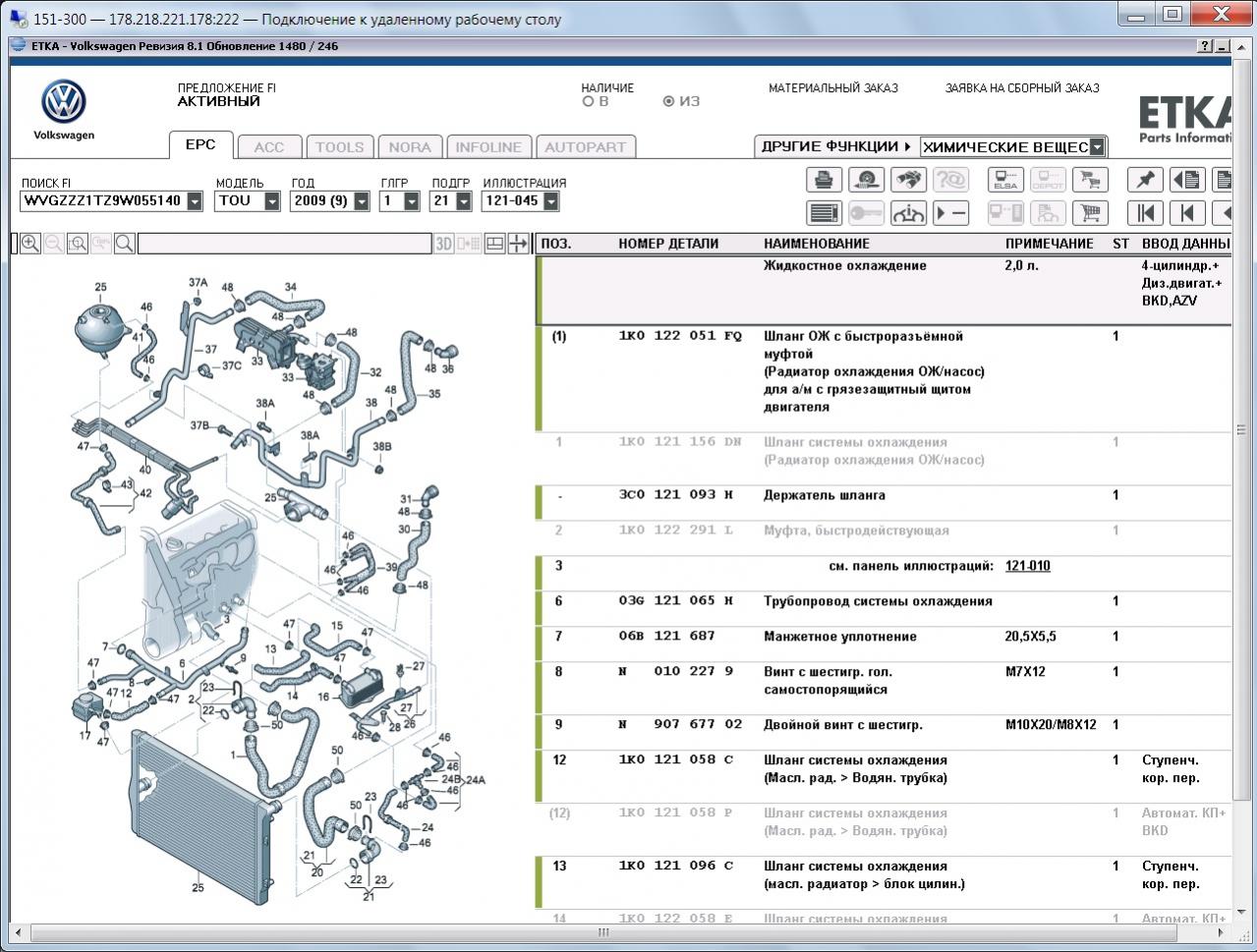Click the previous page document icon

click(1187, 180)
